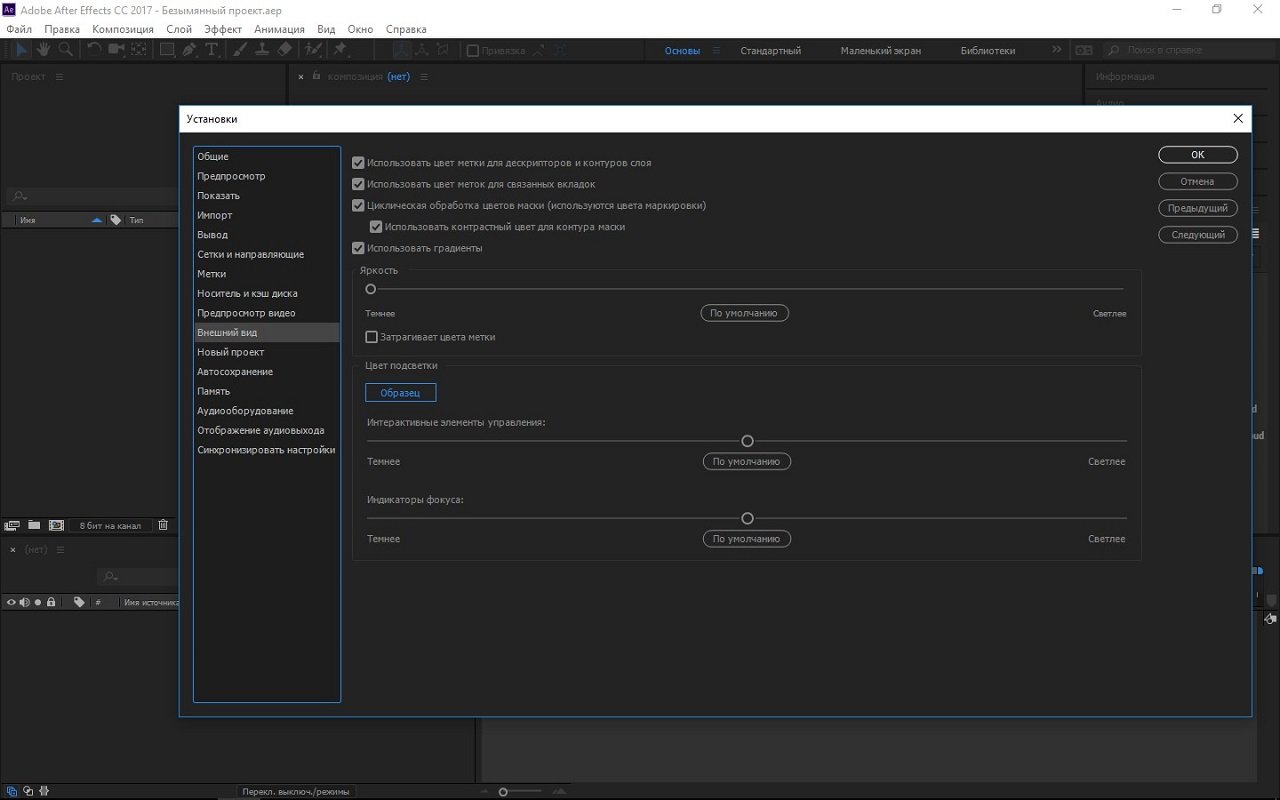
Task: Select the Pen tool
Action: pyautogui.click(x=189, y=49)
